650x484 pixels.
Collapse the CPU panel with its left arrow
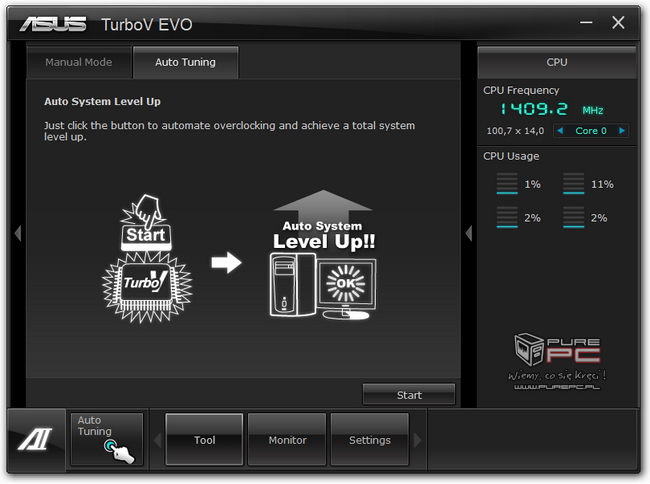point(469,233)
